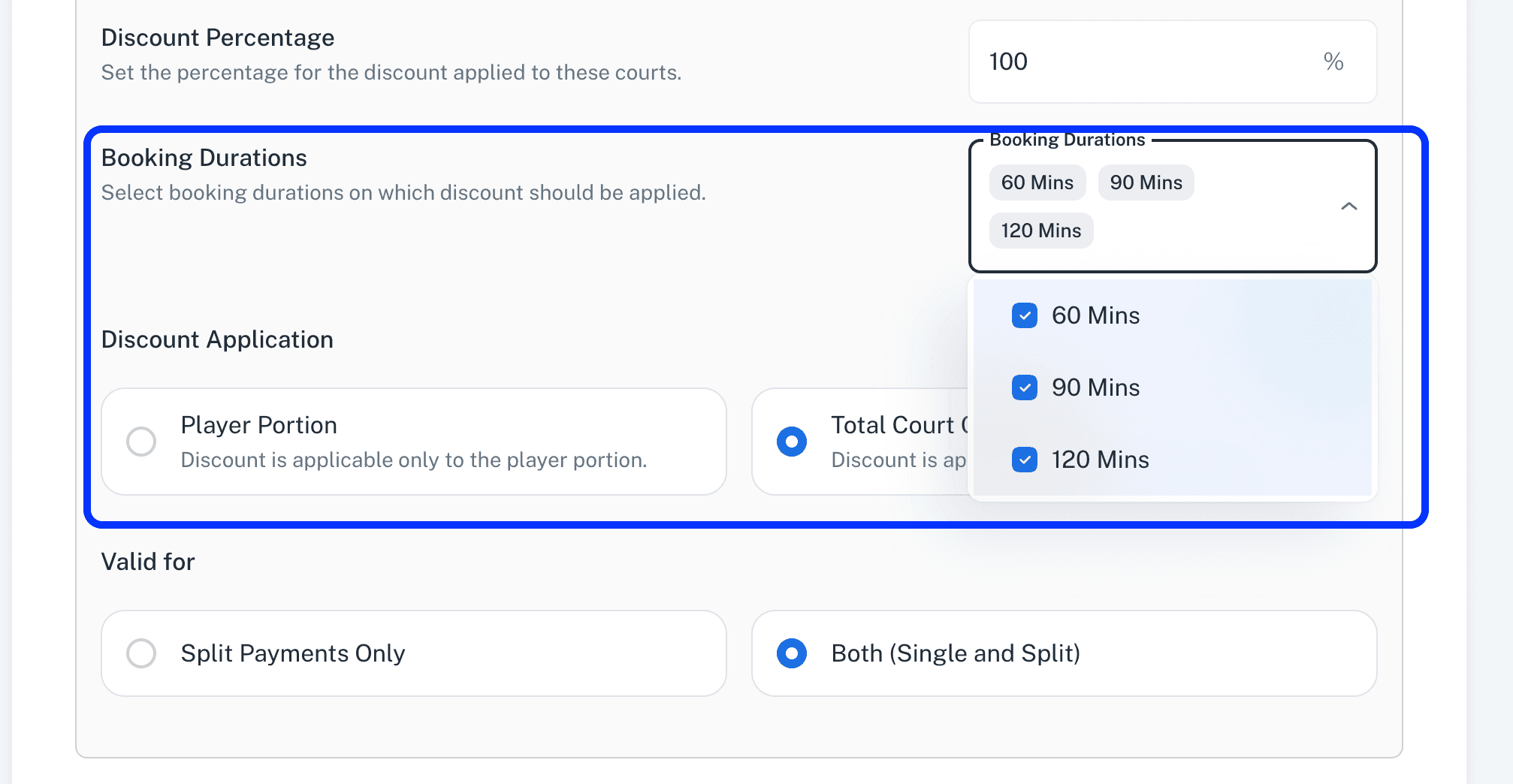The image size is (1513, 784).
Task: Click the 60 Mins dropdown option label
Action: click(x=1095, y=315)
